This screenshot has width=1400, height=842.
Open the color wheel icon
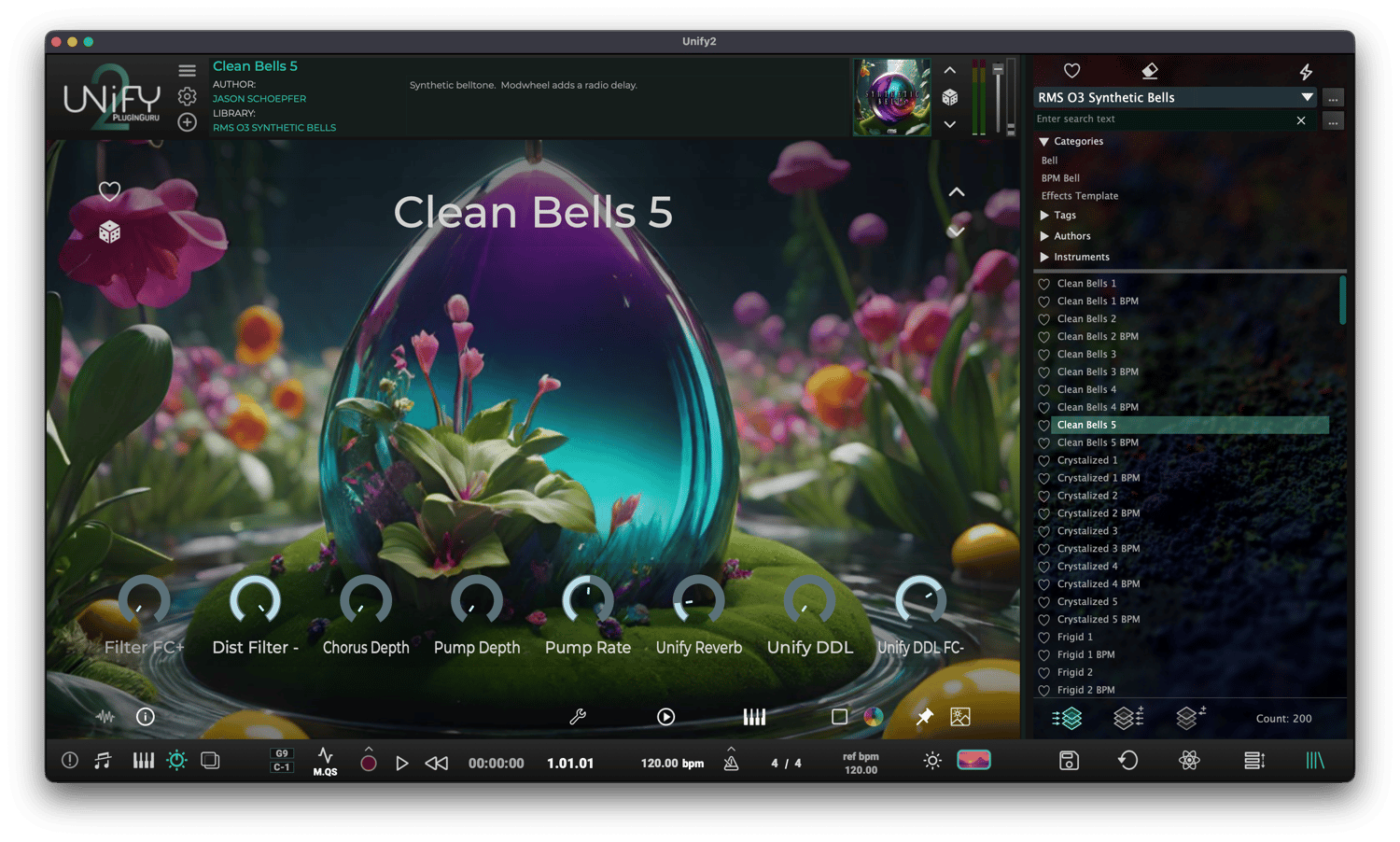(x=874, y=717)
